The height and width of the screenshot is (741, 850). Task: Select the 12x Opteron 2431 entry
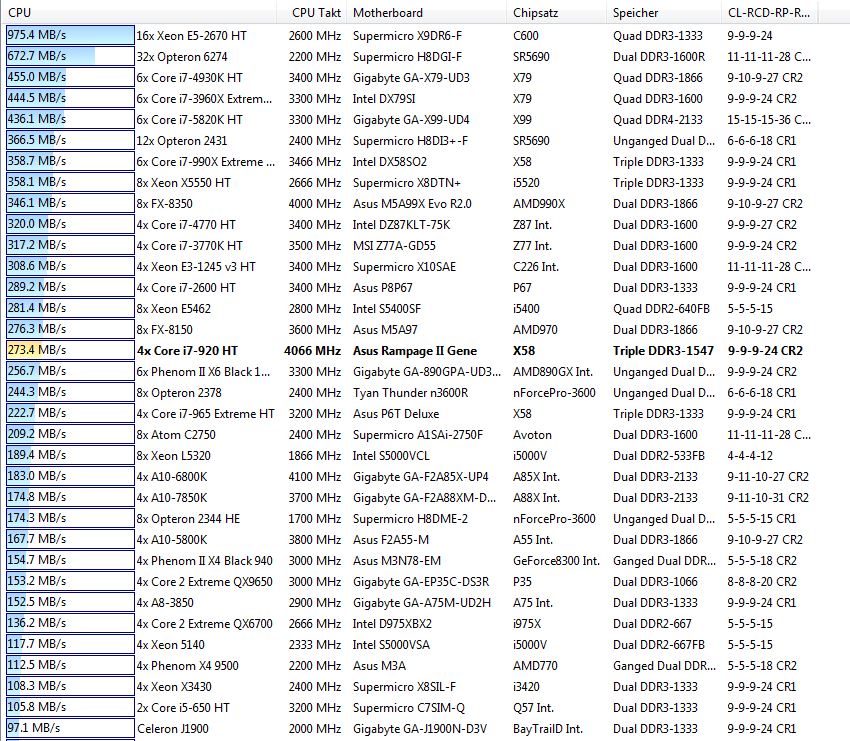(182, 141)
